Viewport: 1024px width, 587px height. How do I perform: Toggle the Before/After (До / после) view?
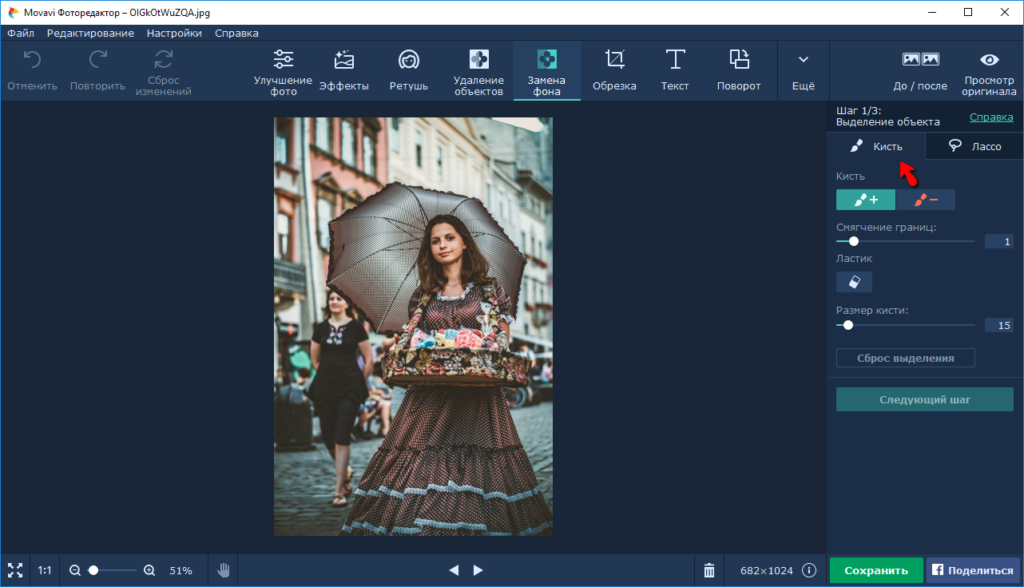(920, 70)
